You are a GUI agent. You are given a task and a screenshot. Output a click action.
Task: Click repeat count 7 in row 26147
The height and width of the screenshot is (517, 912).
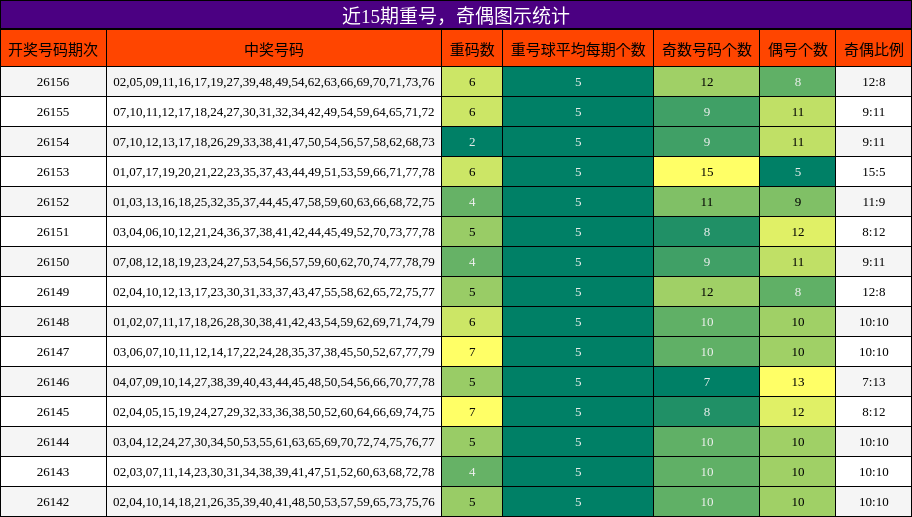[x=472, y=352]
